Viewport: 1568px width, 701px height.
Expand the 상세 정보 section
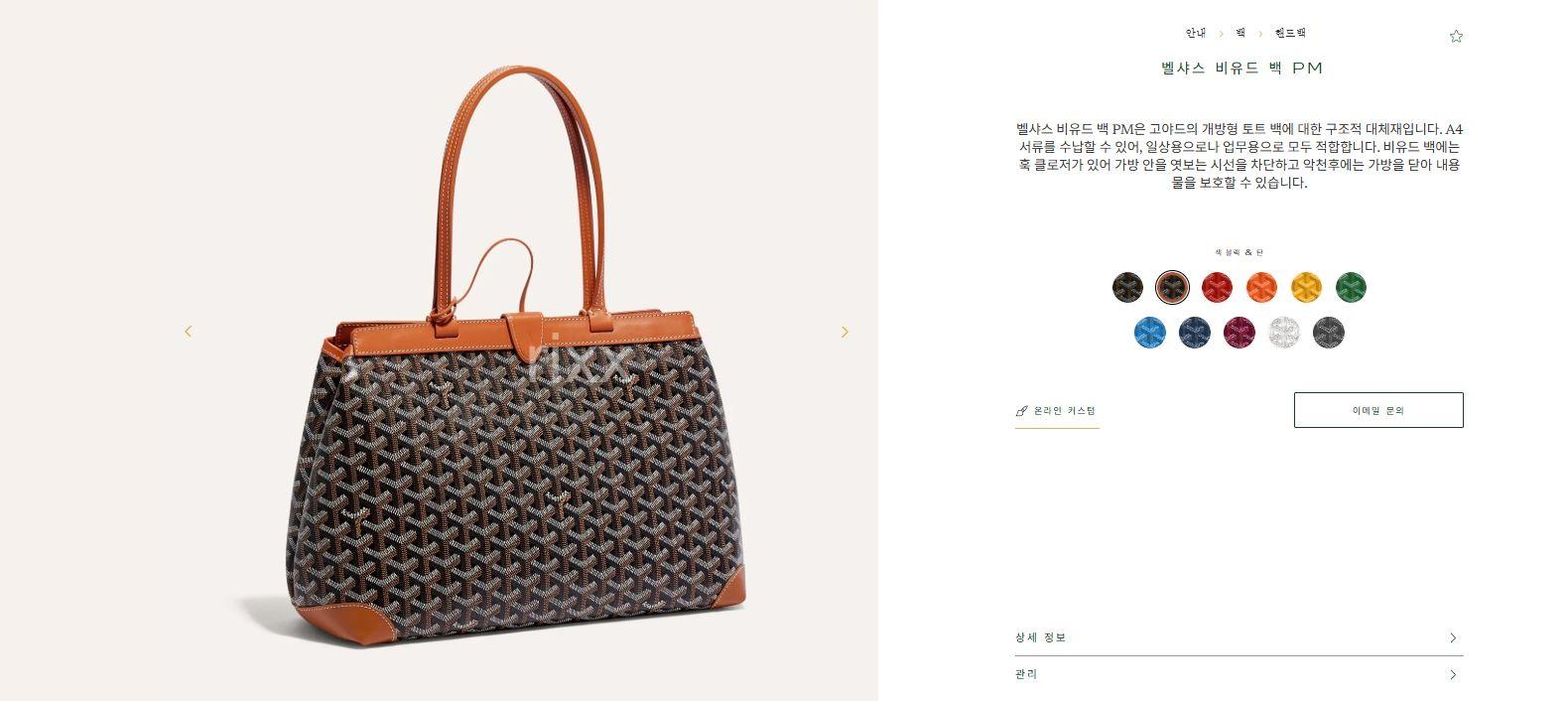coord(1239,637)
